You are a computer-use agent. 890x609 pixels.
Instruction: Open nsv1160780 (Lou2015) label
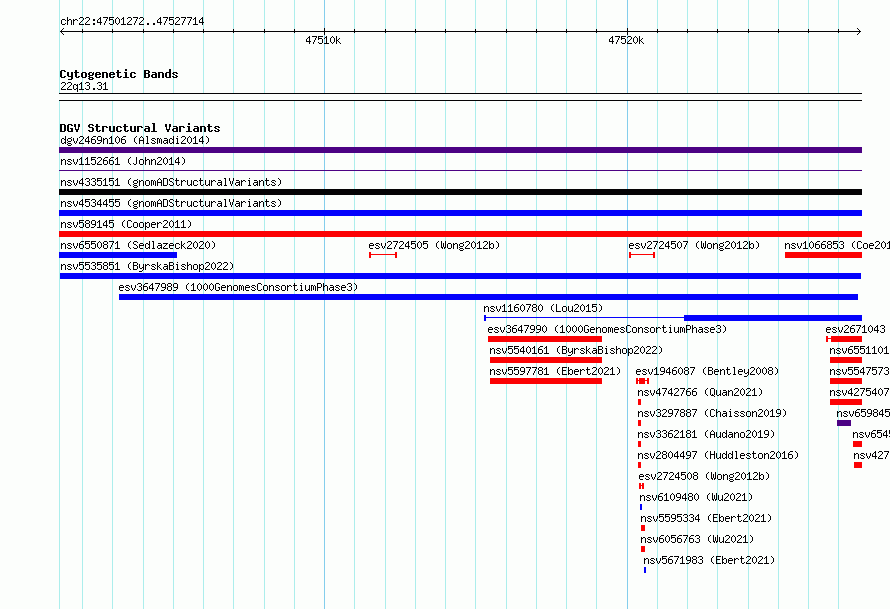[543, 308]
